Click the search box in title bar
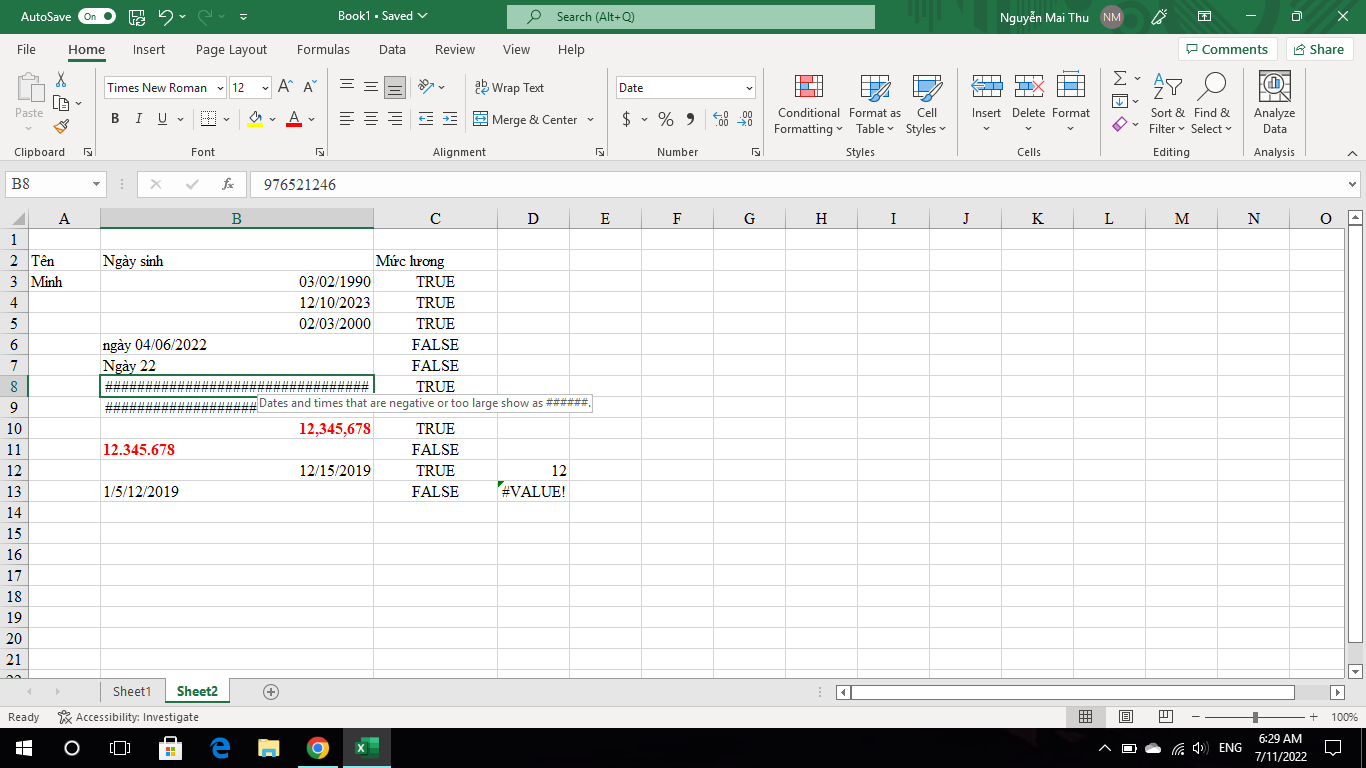Screen dimensions: 1366x768 [x=691, y=17]
